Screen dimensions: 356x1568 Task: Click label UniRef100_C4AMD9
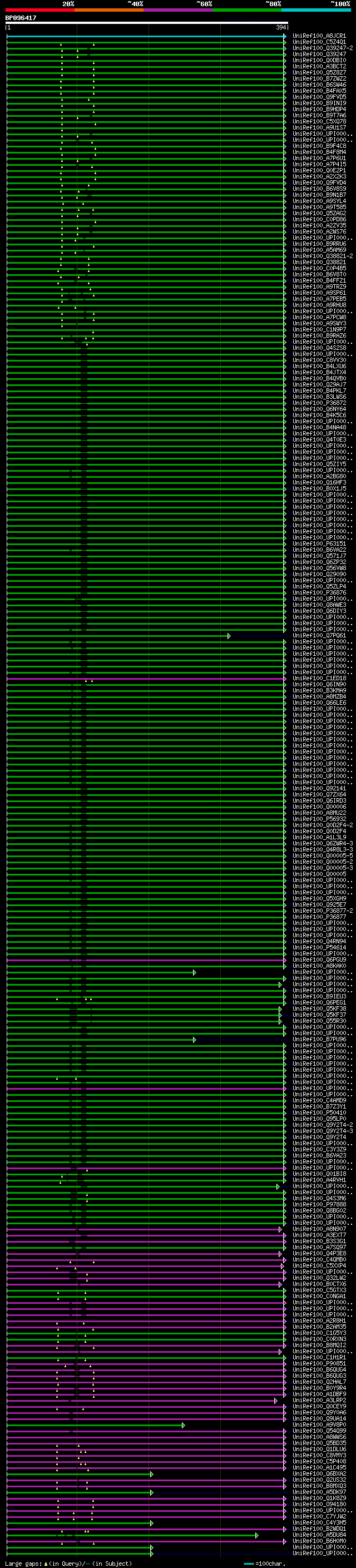tap(319, 1101)
